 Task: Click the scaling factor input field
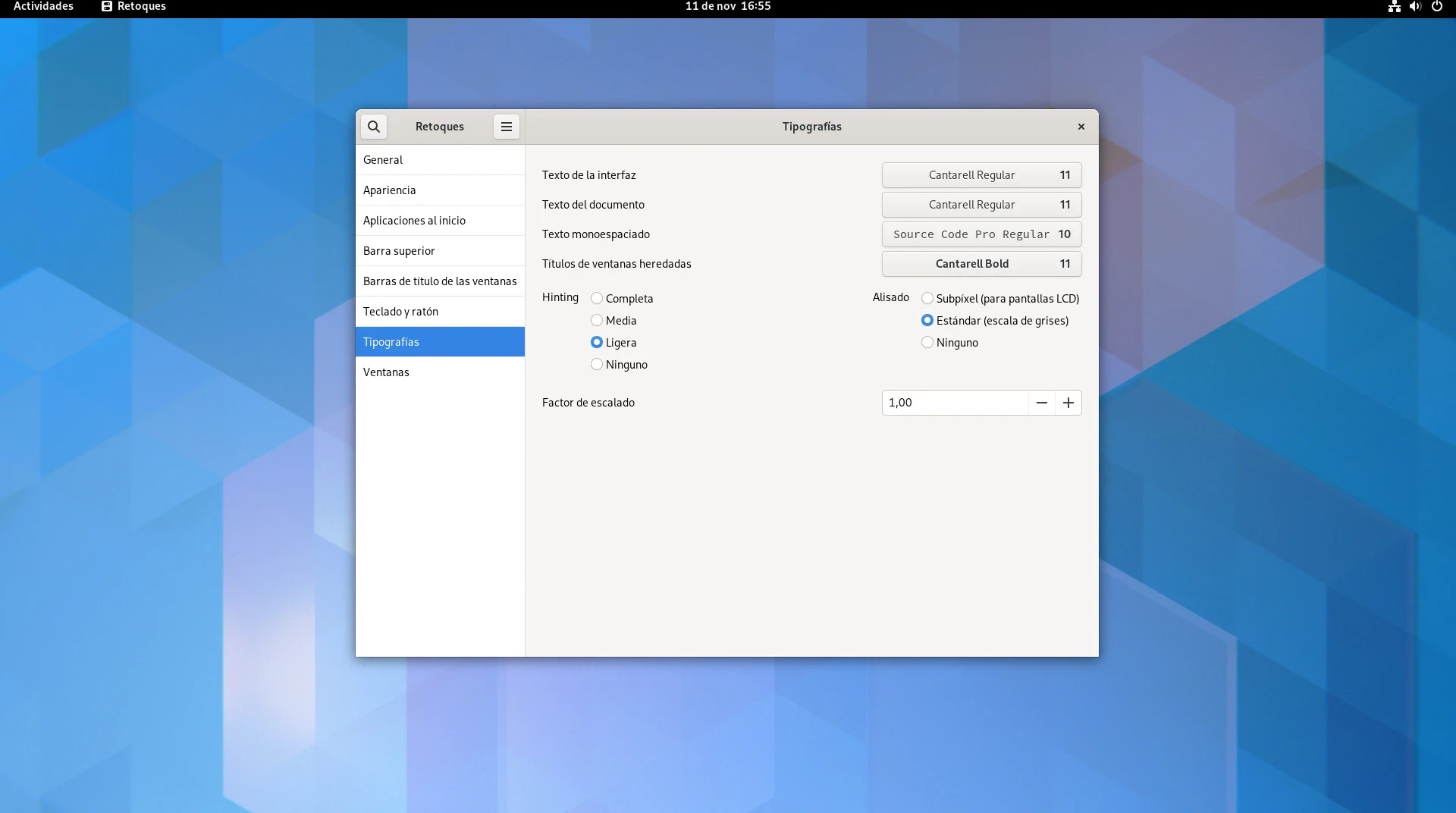954,403
